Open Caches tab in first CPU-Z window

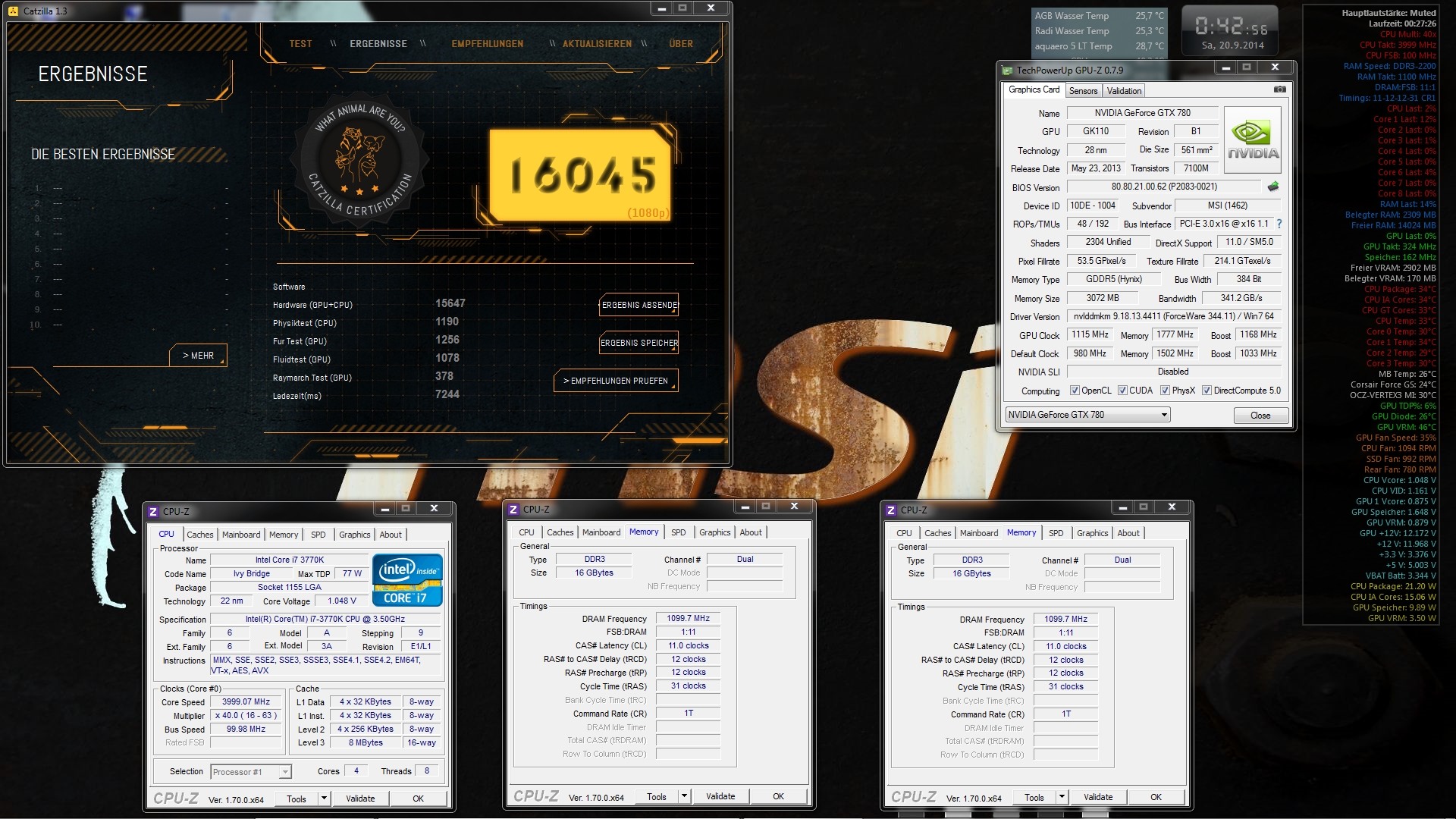click(200, 535)
